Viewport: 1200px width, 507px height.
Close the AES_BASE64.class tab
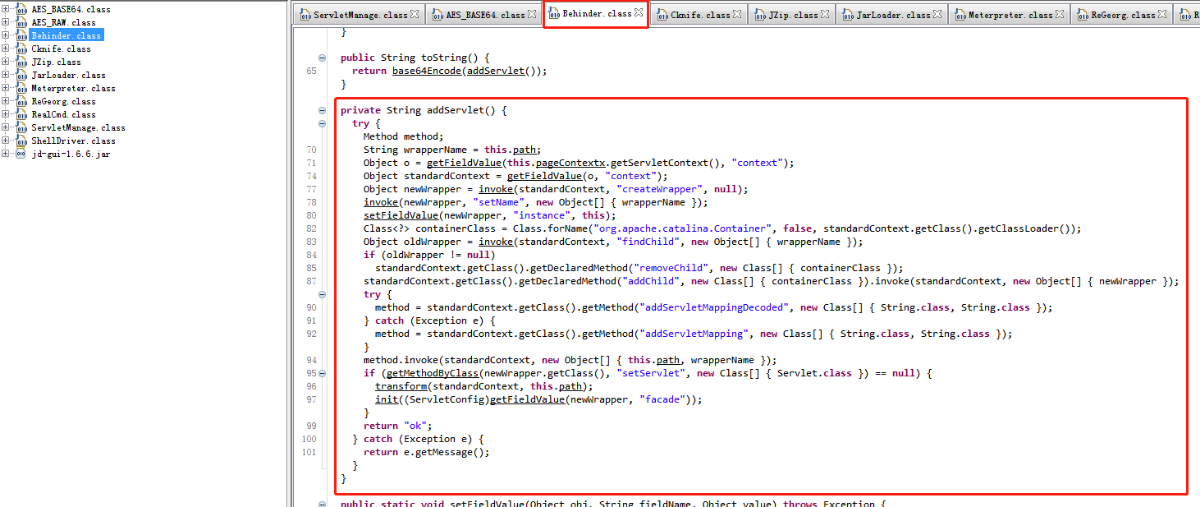[x=532, y=14]
